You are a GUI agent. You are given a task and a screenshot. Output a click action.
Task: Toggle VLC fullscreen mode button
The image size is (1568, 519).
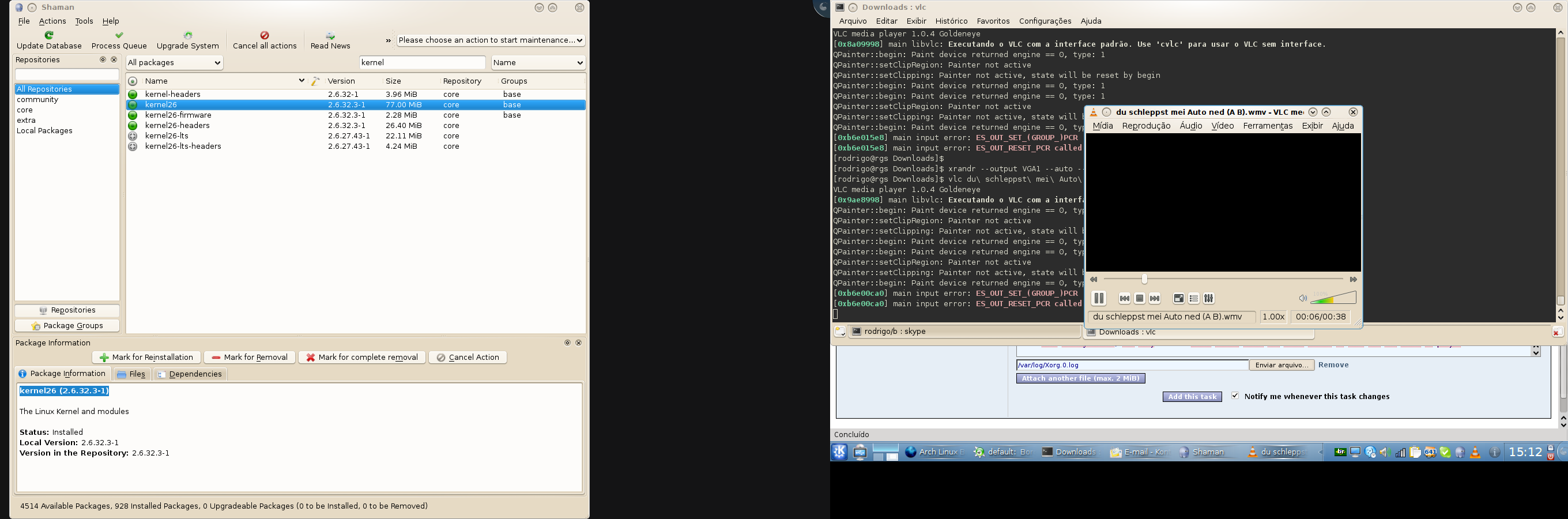tap(1178, 299)
